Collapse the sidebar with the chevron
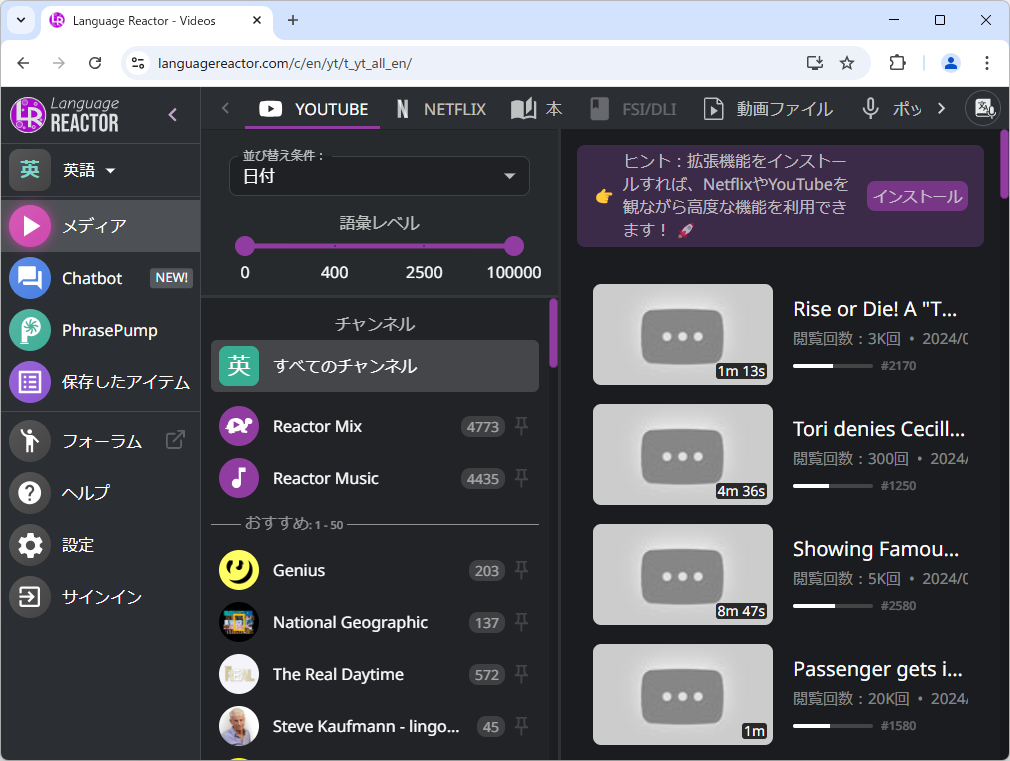 click(171, 114)
